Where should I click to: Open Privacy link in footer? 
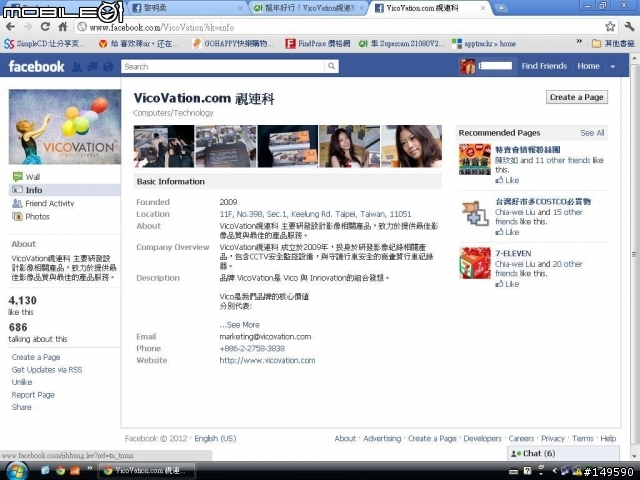pos(553,438)
